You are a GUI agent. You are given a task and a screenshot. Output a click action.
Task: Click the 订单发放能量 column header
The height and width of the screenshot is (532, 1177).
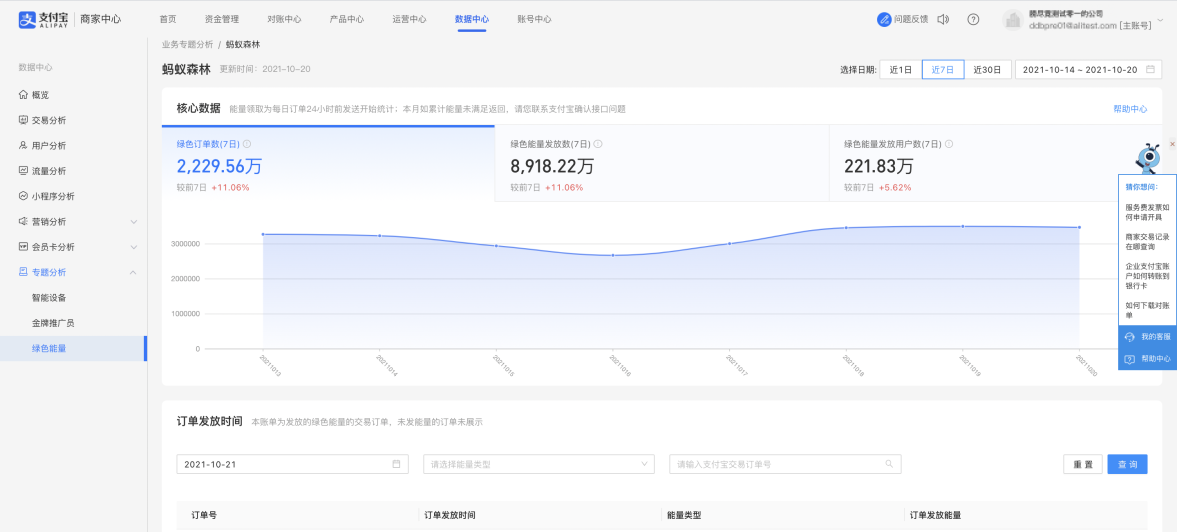point(935,515)
